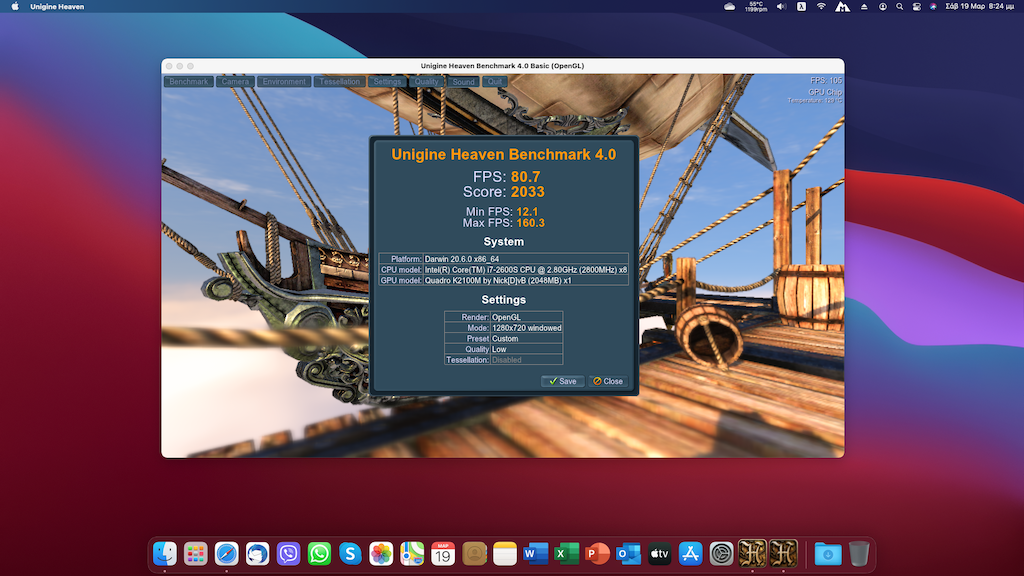Open Photos from the dock
Screen dimensions: 1024x576
tap(381, 554)
